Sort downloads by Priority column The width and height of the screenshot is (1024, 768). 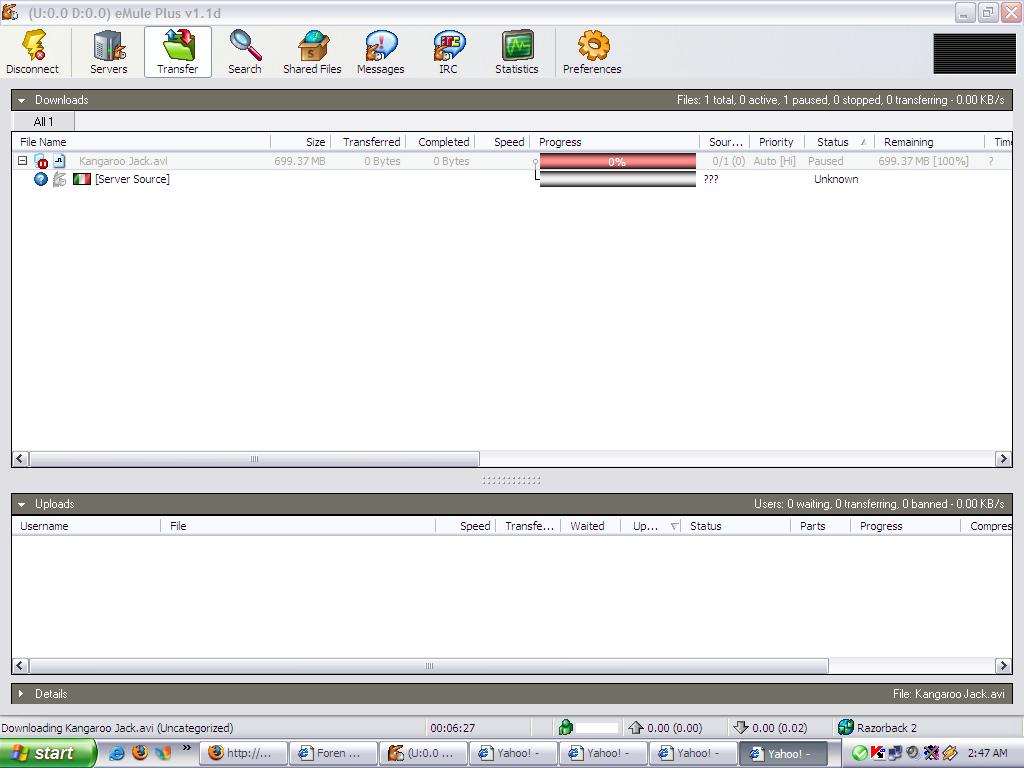[x=776, y=142]
